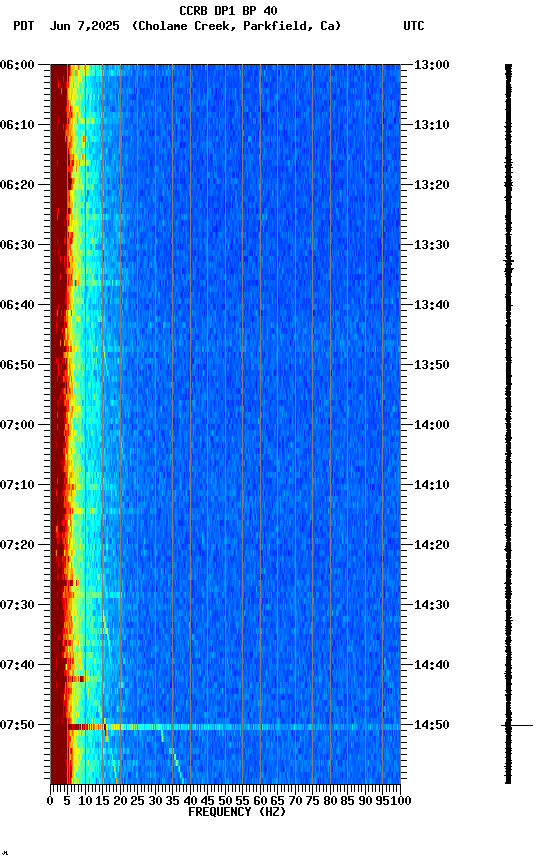Screen dimensions: 552x864
Task: Click the 14:00 UTC time label
Action: pos(432,425)
